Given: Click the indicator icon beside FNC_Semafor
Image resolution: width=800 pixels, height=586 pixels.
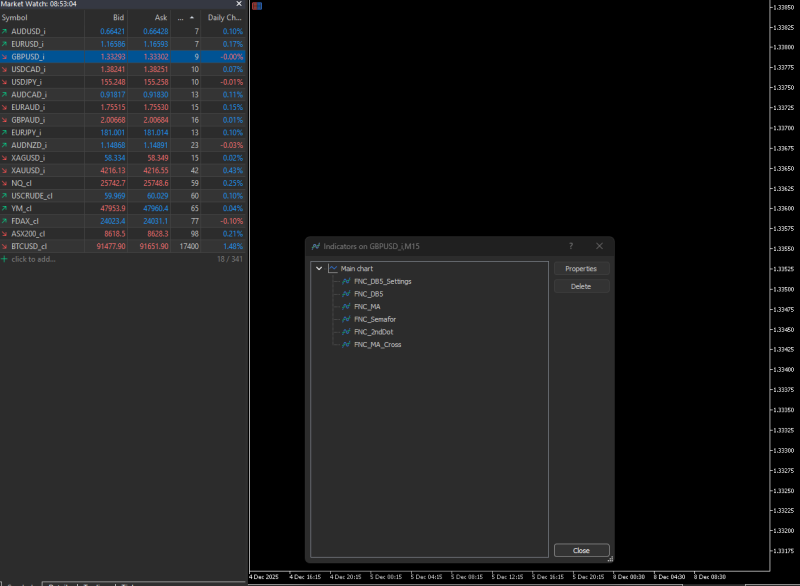Looking at the screenshot, I should [347, 318].
